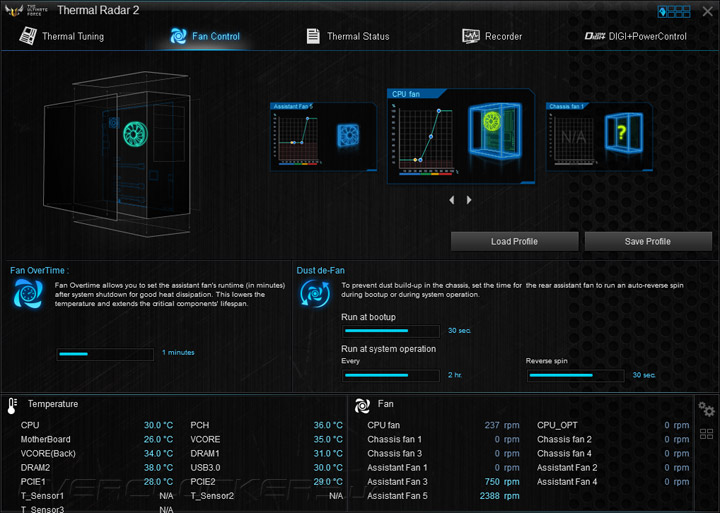Click the CPU temperature 30.0 °C value

(158, 425)
